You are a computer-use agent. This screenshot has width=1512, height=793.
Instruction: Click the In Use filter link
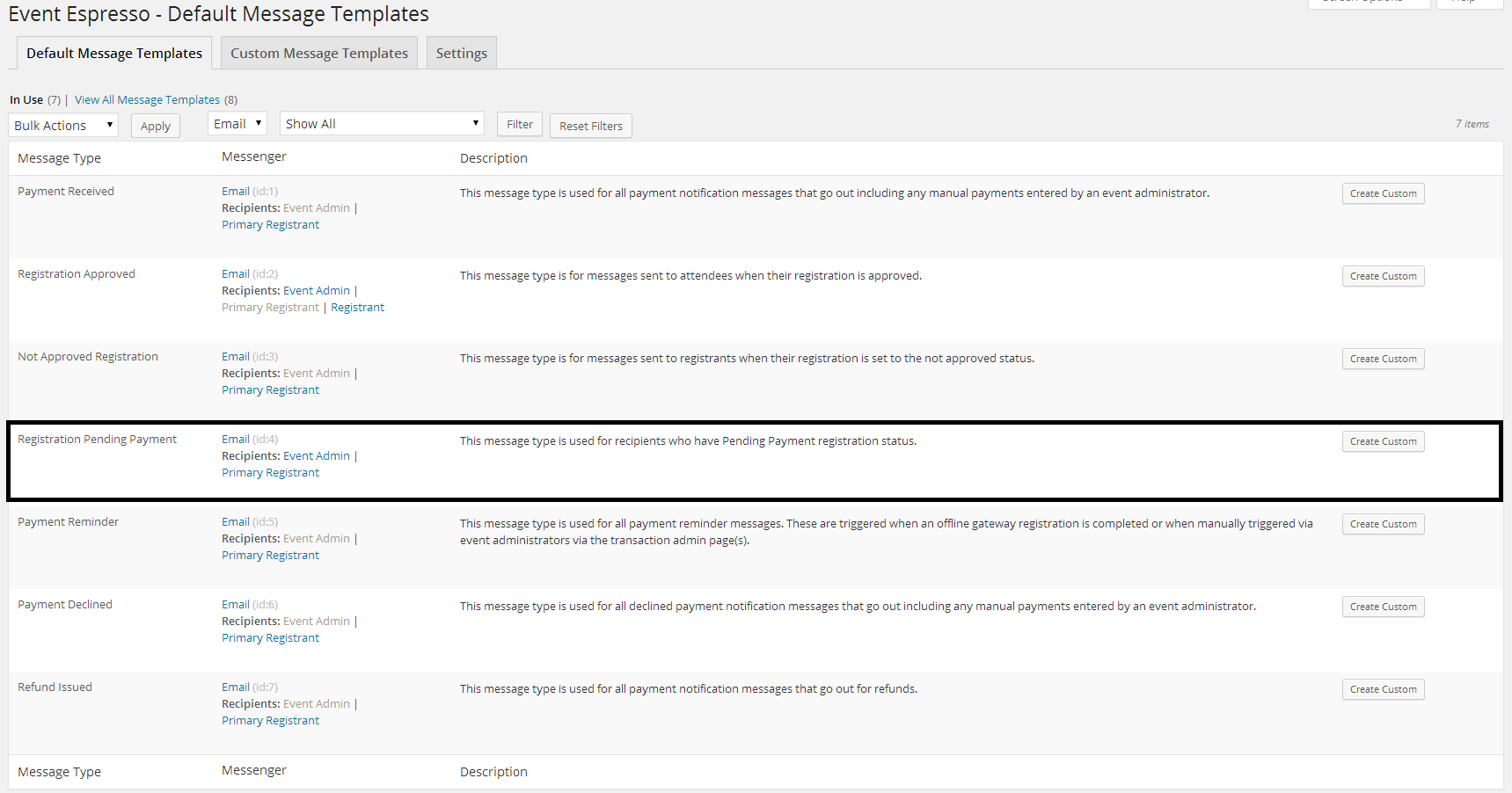click(x=26, y=99)
